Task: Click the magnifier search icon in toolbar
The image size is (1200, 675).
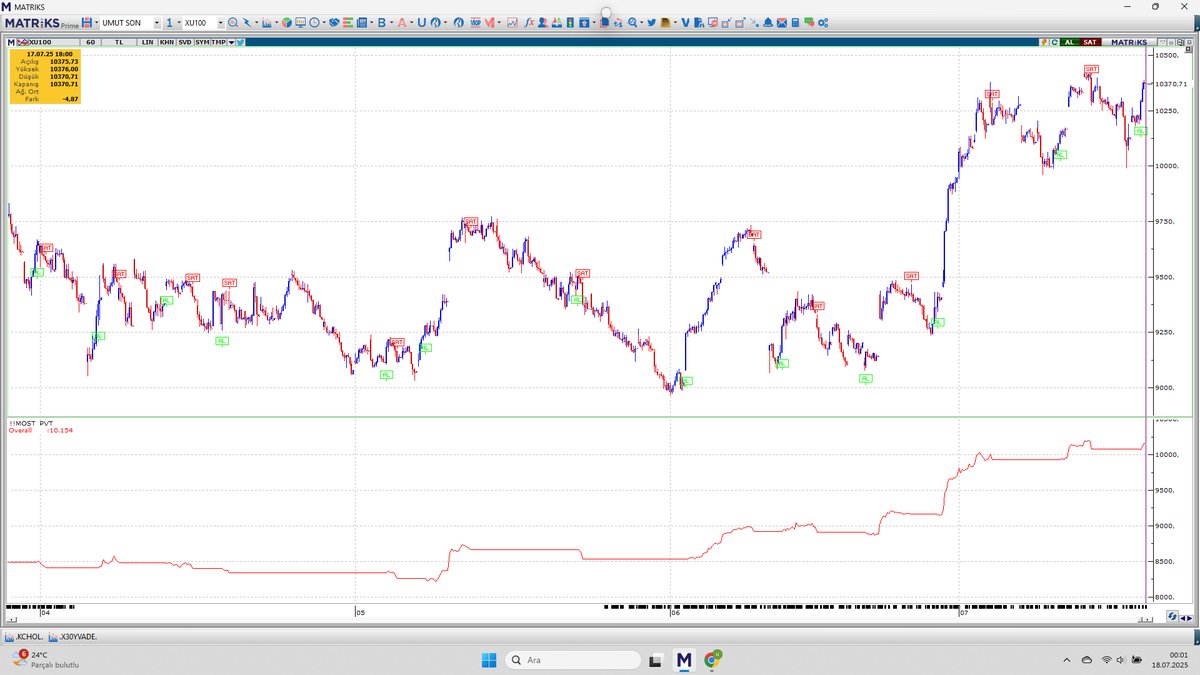Action: tap(232, 22)
